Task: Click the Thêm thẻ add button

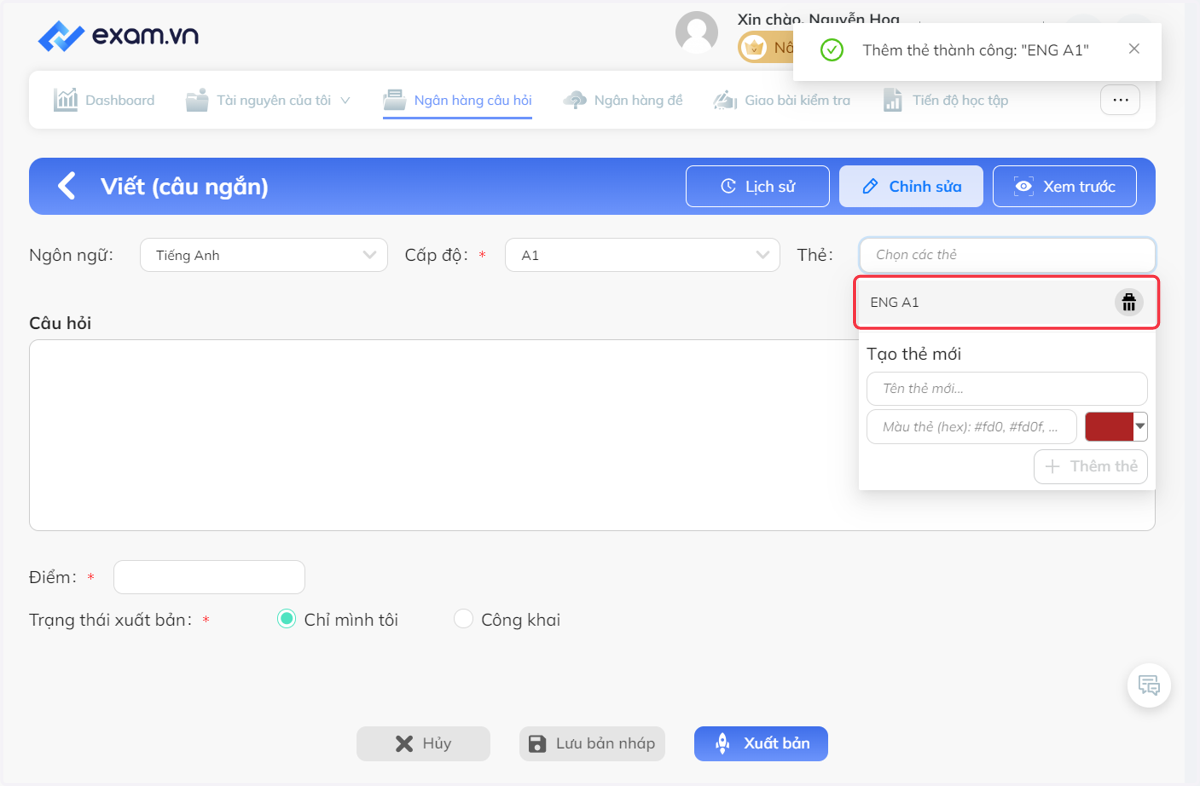Action: [1091, 466]
